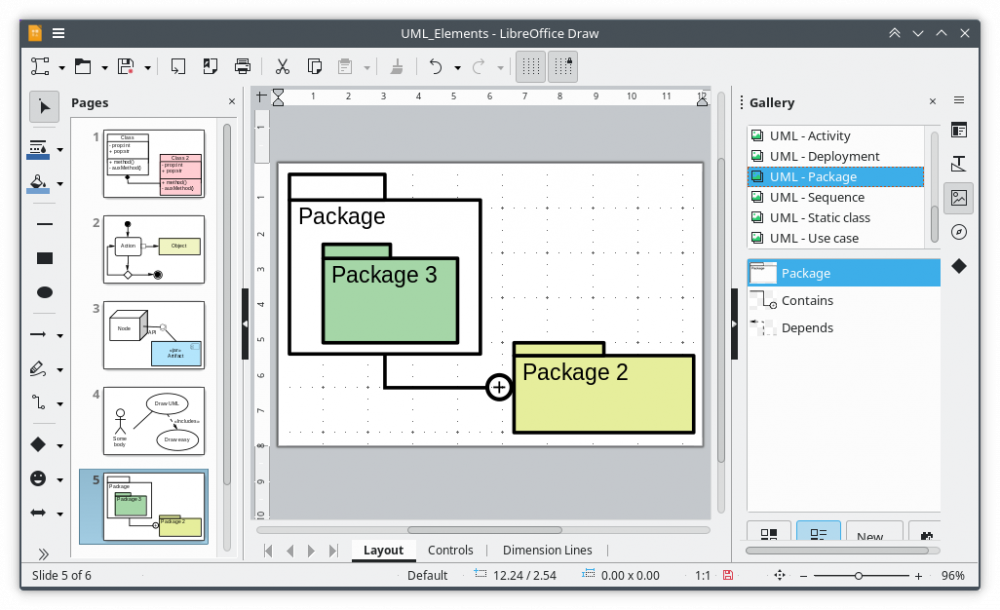Select page 1 thumbnail
Image resolution: width=1000 pixels, height=610 pixels.
154,164
